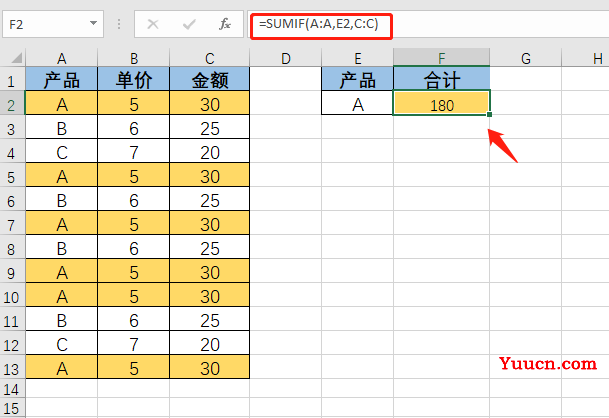Select cell A4 containing C

61,153
